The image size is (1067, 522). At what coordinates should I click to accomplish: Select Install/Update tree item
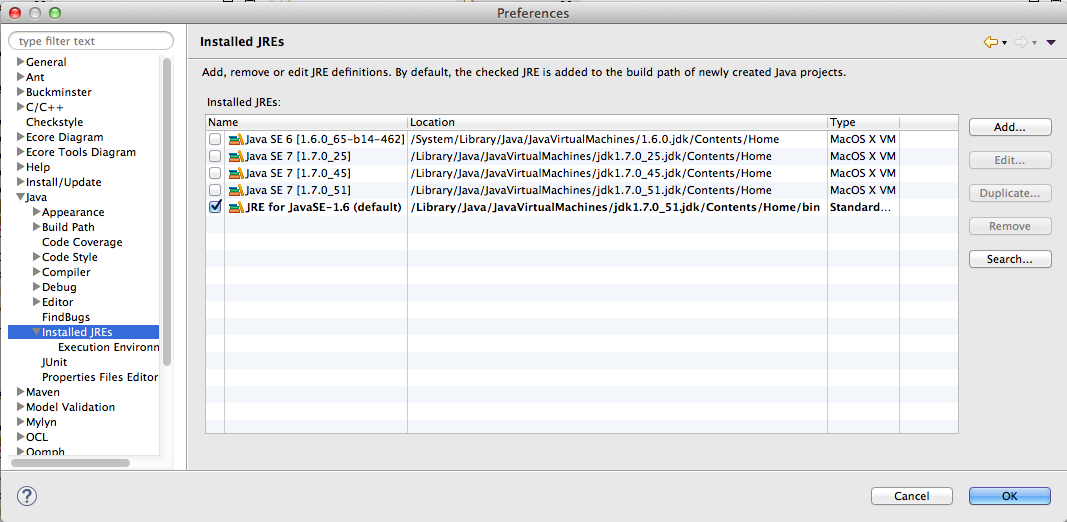(x=64, y=182)
